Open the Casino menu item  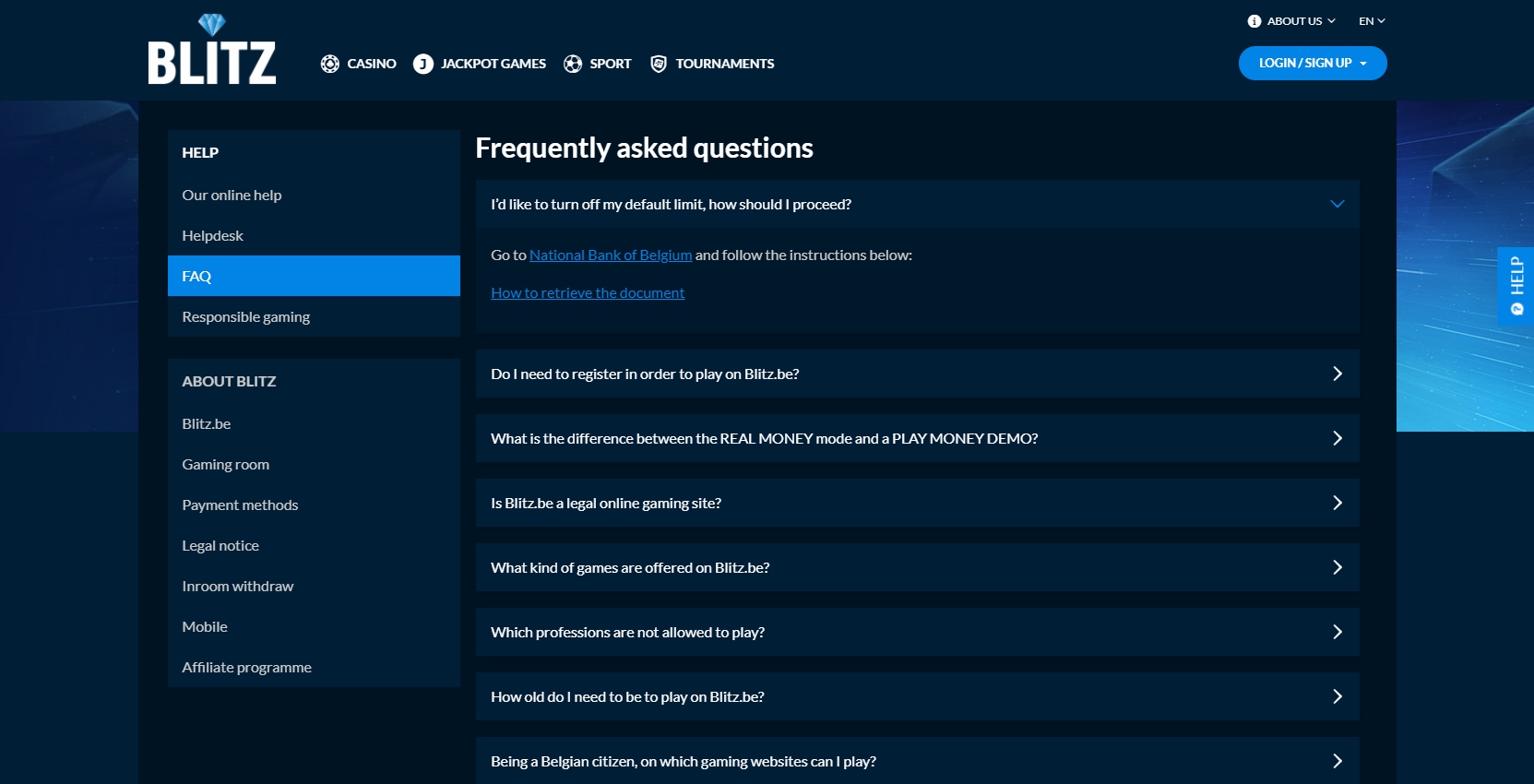click(x=359, y=64)
